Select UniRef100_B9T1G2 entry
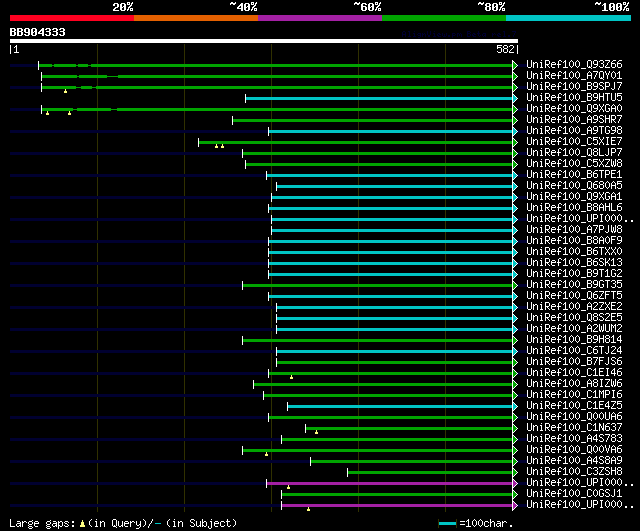Screen dimensions: 640x531 [574, 274]
